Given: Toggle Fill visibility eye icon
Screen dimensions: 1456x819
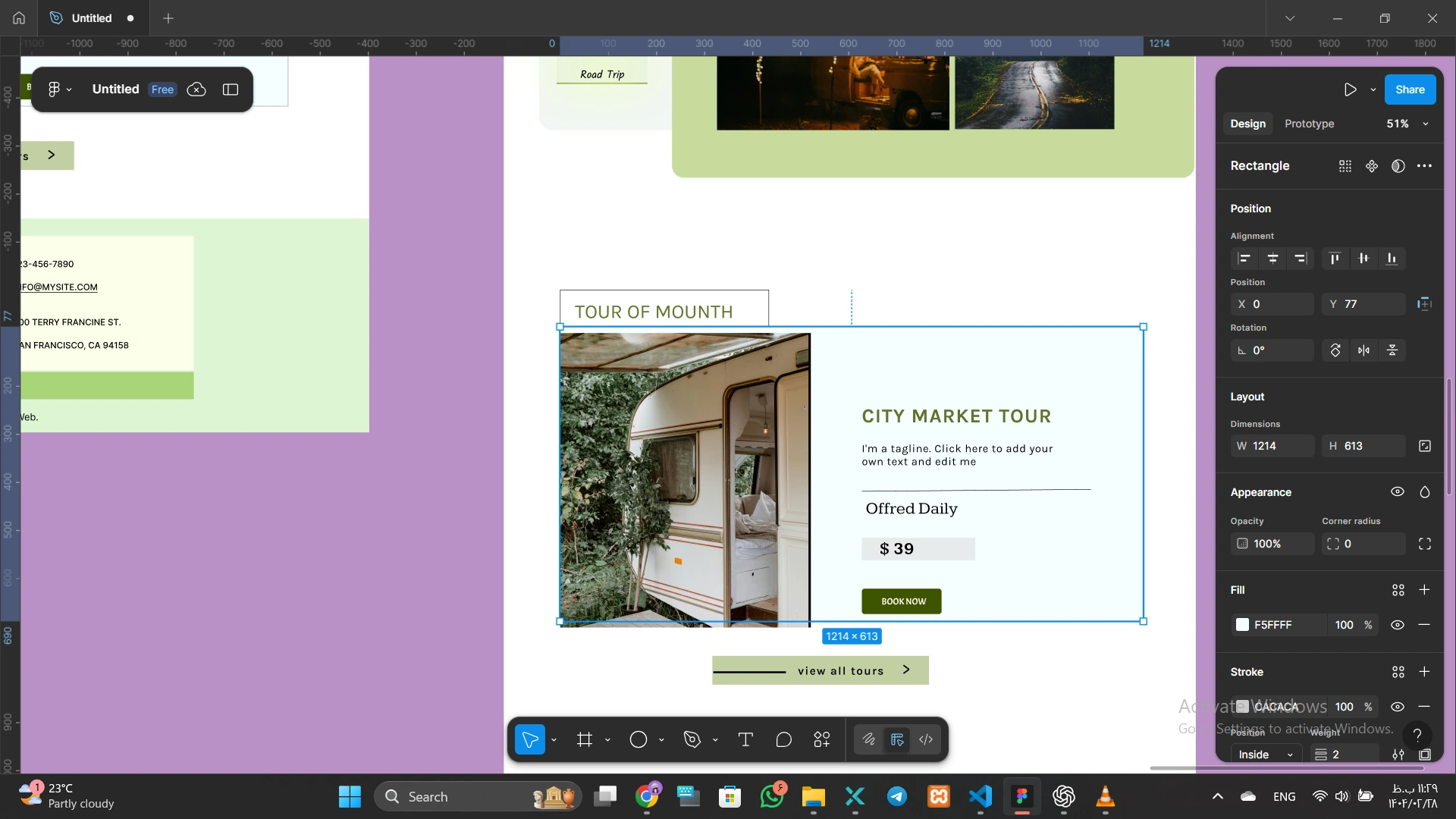Looking at the screenshot, I should (x=1398, y=625).
